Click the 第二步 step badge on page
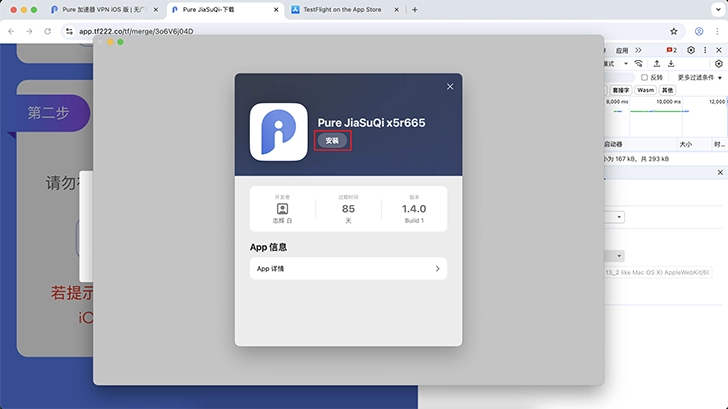728x409 pixels. [x=48, y=113]
